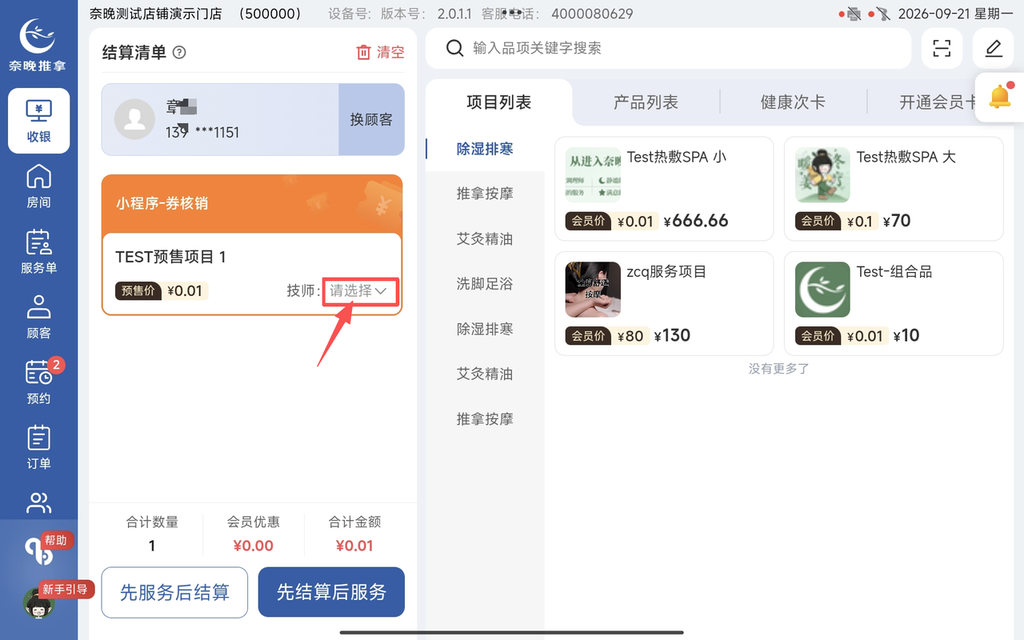This screenshot has height=640, width=1024.
Task: Select the Test热敷SPA 大 item thumbnail
Action: [822, 174]
